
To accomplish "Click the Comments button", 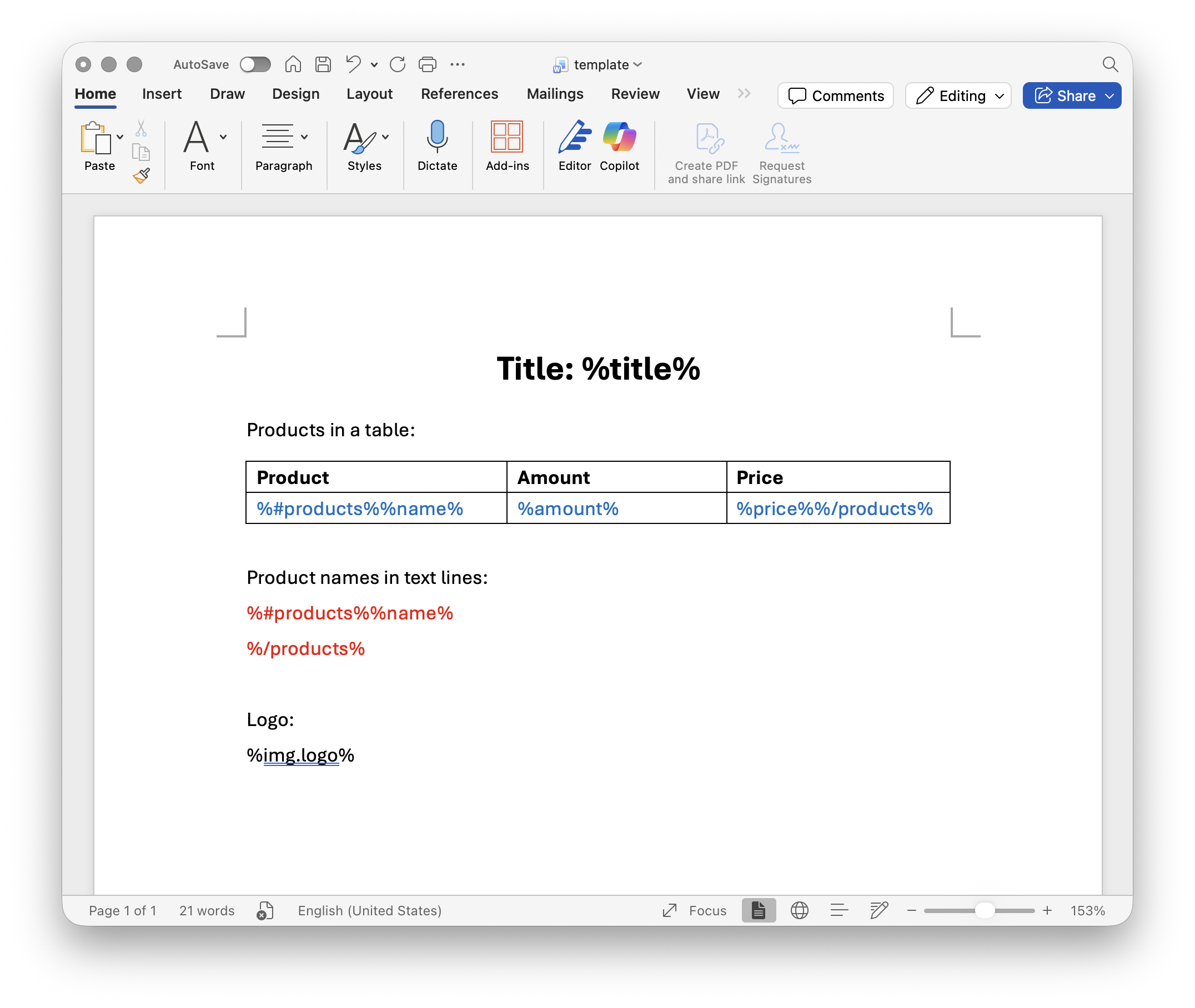I will 835,96.
